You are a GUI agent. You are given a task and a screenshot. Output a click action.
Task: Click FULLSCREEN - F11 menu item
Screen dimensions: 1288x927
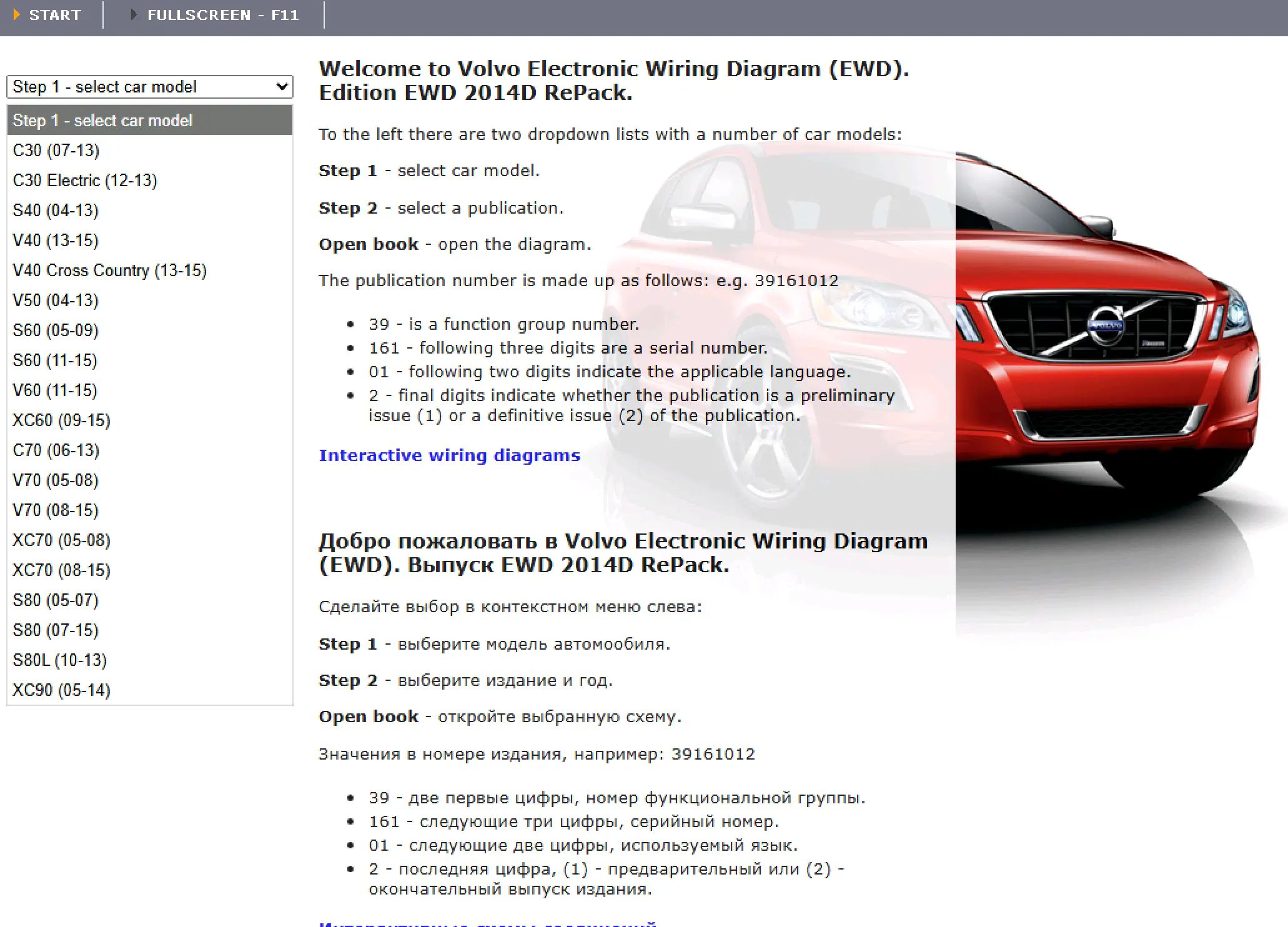[x=223, y=15]
